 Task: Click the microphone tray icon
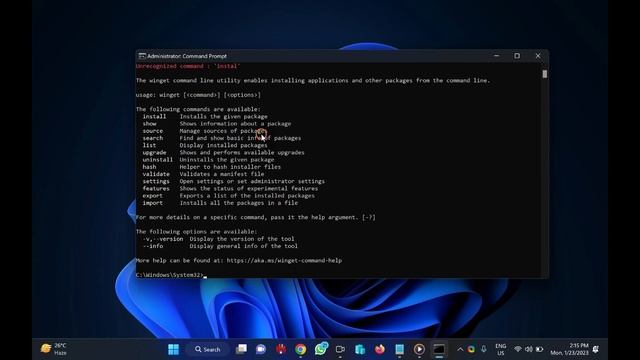(x=484, y=349)
